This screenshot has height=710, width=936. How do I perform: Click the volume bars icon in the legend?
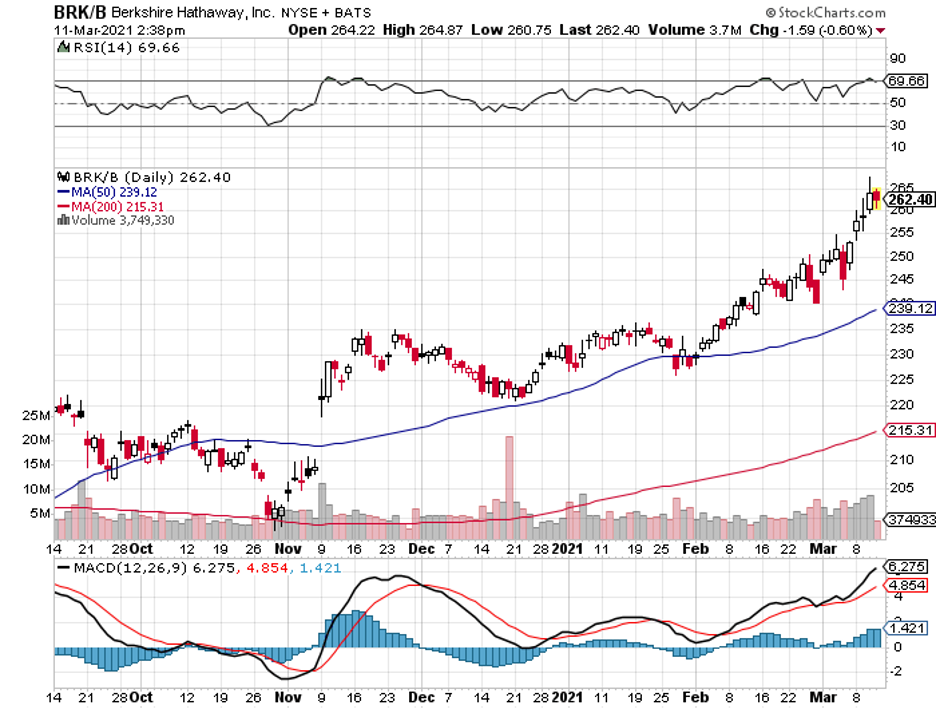click(x=63, y=220)
